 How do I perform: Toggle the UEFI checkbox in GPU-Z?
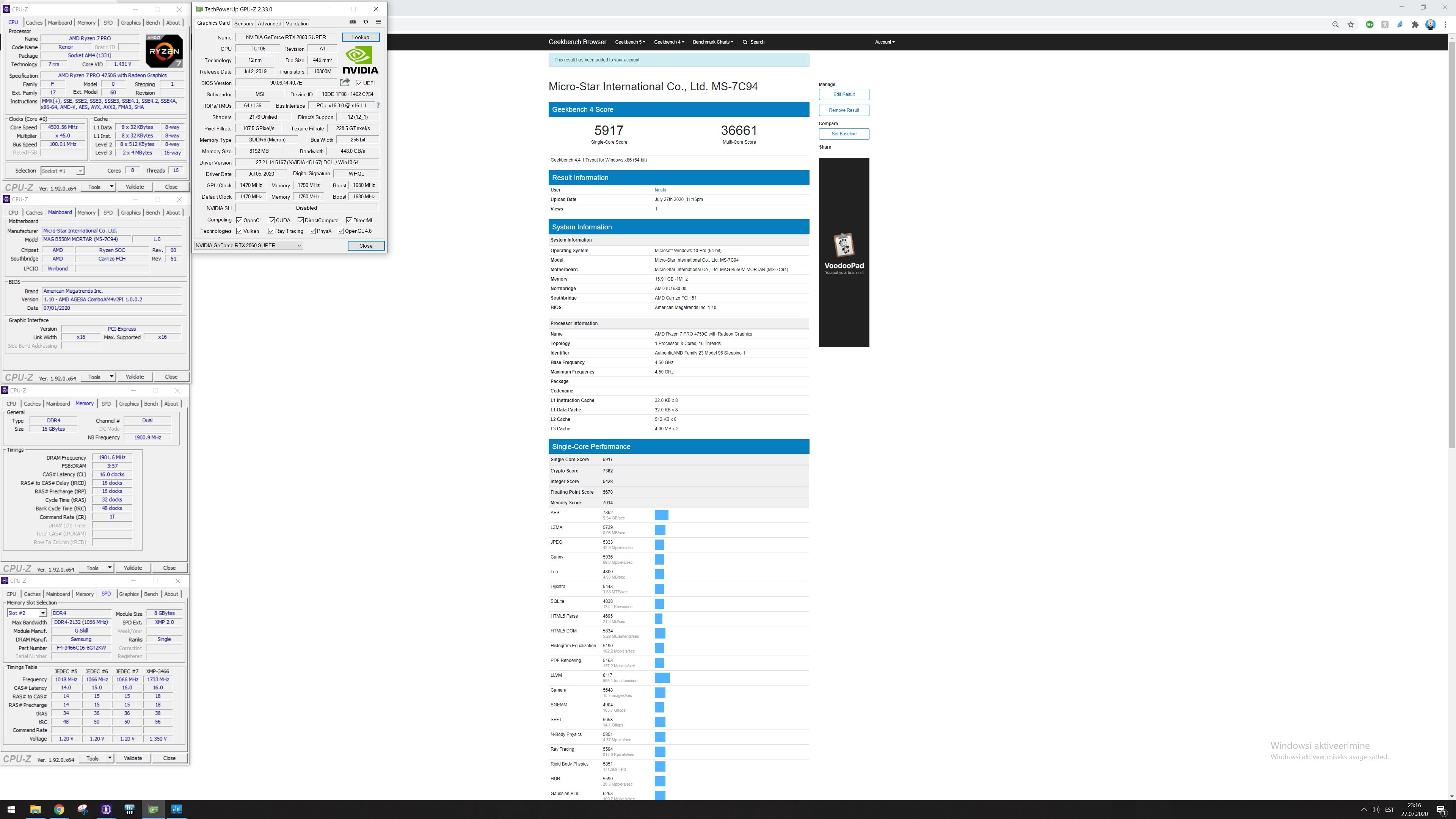pyautogui.click(x=359, y=83)
